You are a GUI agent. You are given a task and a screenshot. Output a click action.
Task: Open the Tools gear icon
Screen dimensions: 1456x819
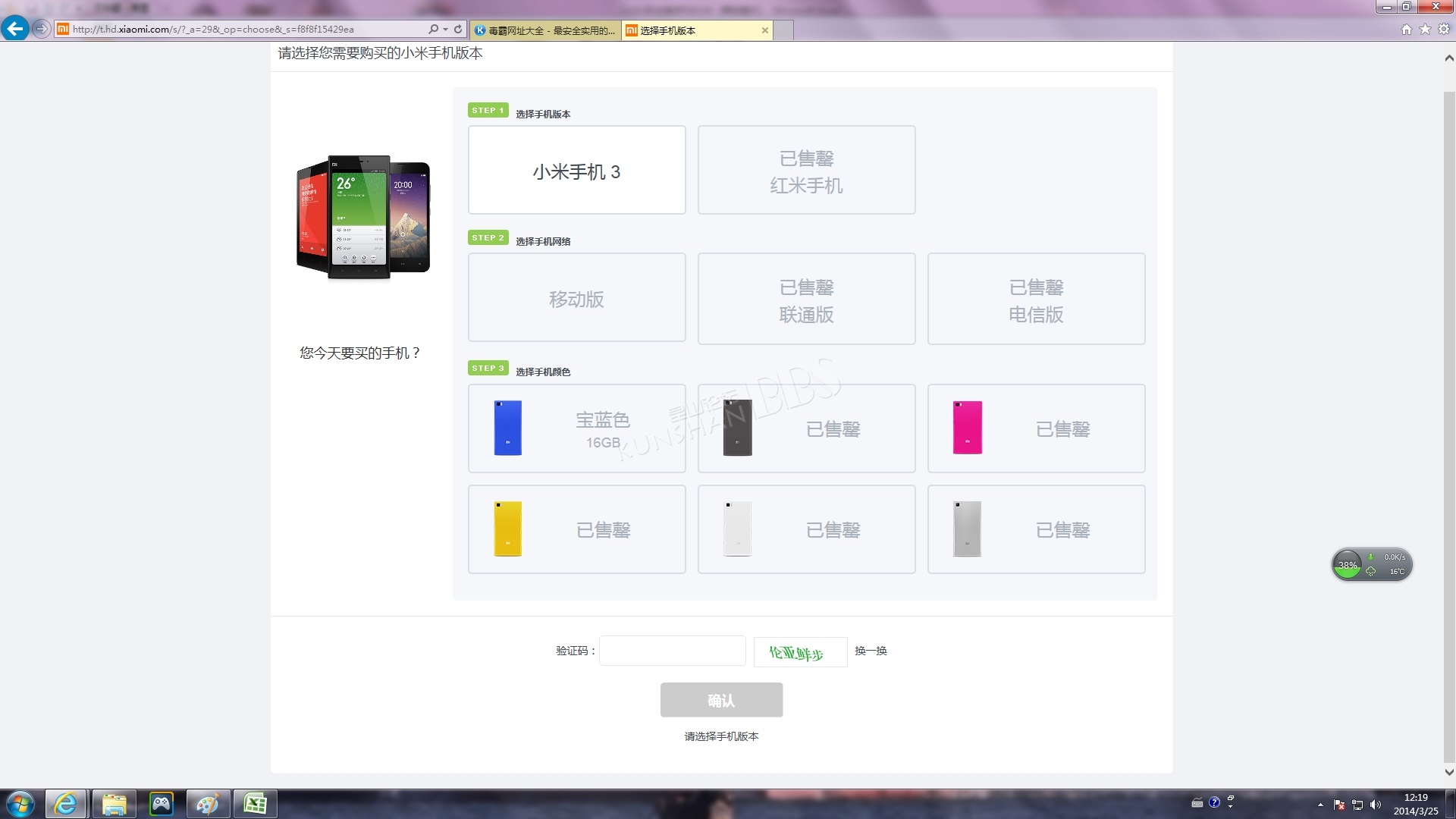click(x=1444, y=29)
